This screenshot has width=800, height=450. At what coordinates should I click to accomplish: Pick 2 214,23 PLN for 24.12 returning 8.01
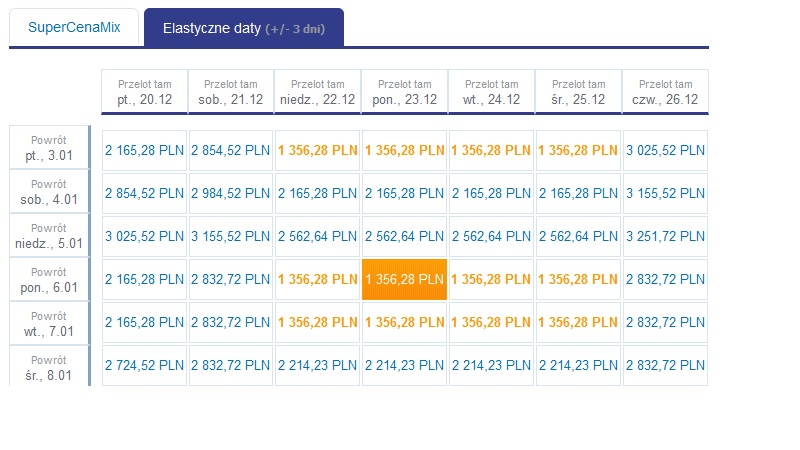(x=491, y=365)
